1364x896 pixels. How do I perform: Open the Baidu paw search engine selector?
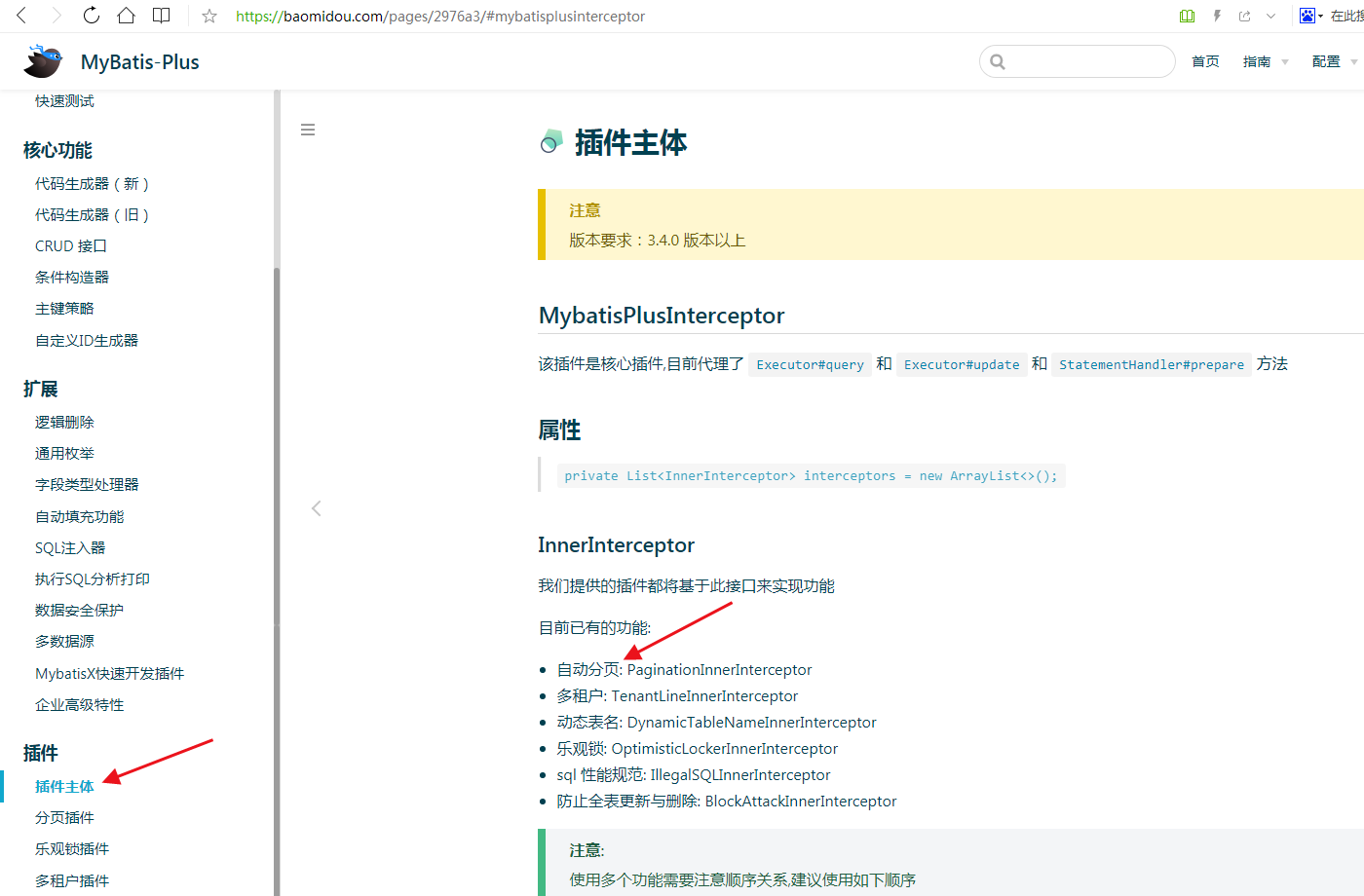click(x=1310, y=16)
